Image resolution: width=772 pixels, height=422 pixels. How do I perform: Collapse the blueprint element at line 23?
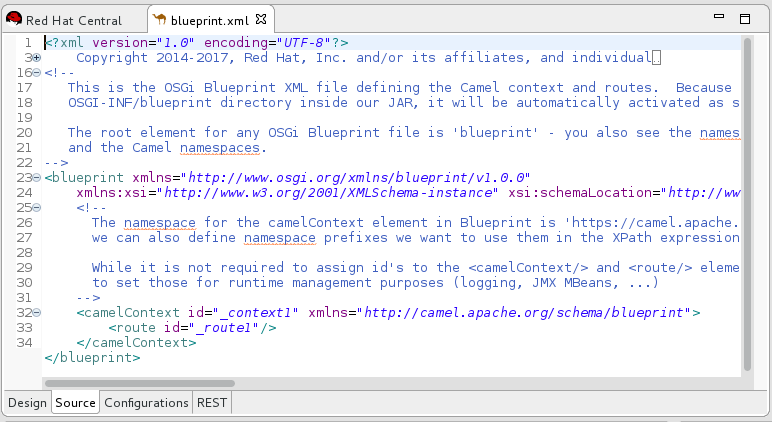(x=37, y=177)
